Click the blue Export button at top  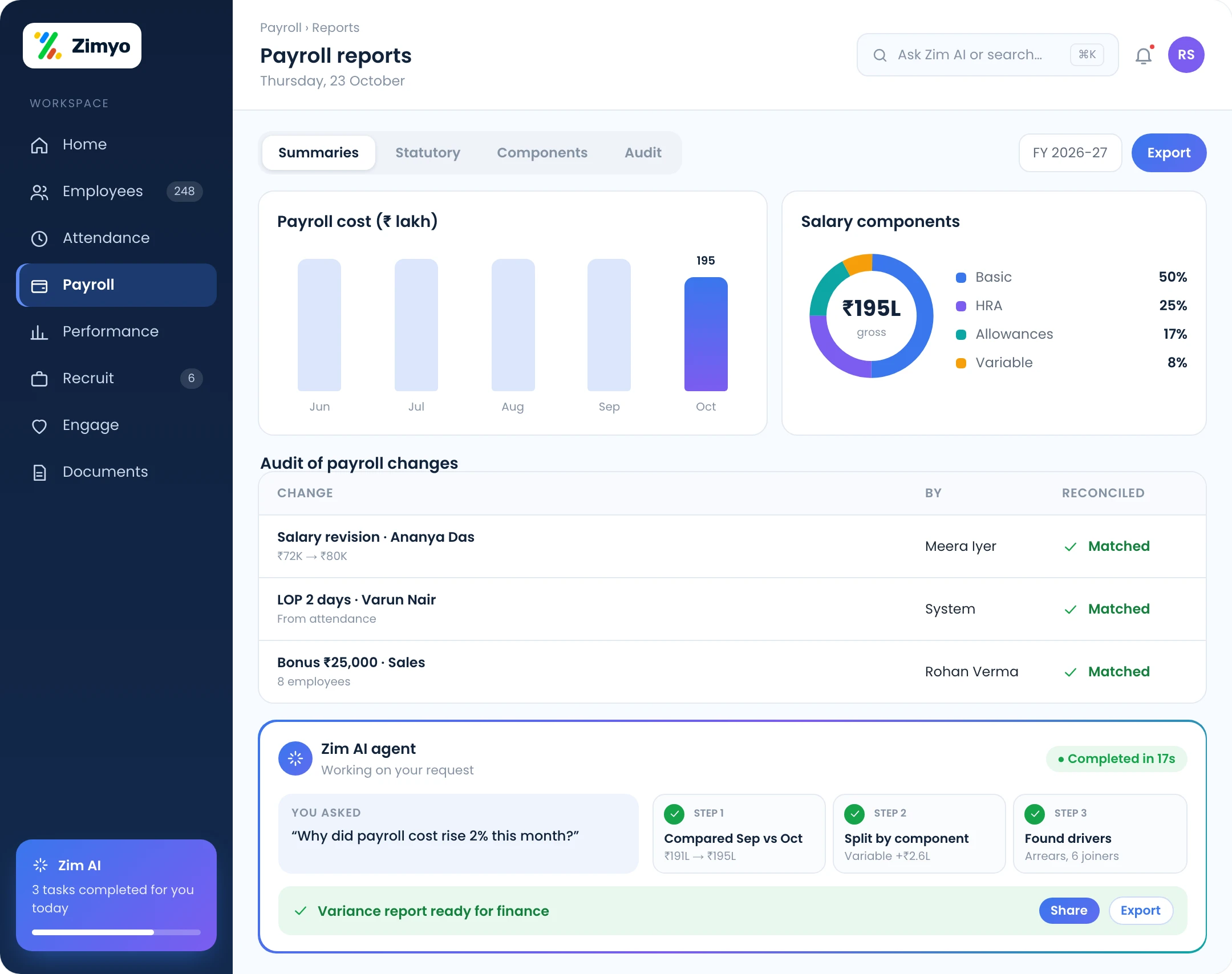point(1169,153)
